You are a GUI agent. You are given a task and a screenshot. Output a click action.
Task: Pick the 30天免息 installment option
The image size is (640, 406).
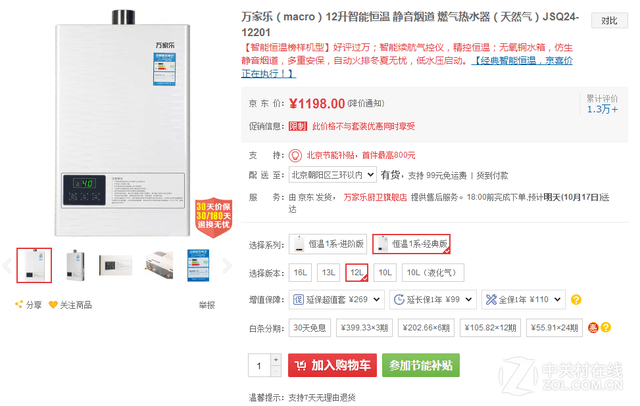point(310,328)
